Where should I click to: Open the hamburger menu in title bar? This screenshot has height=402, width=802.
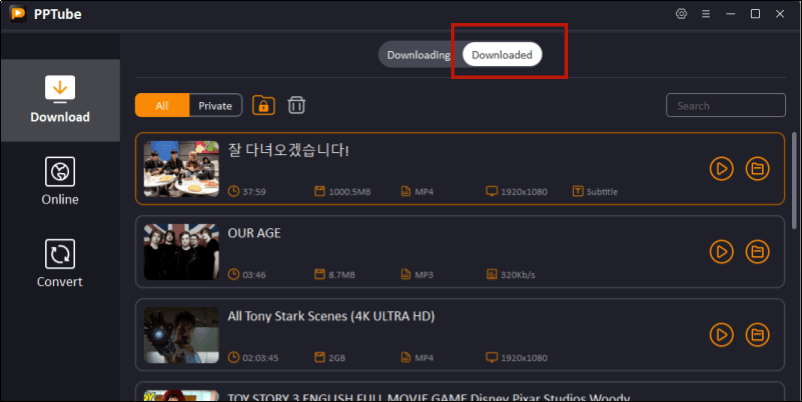(x=706, y=14)
